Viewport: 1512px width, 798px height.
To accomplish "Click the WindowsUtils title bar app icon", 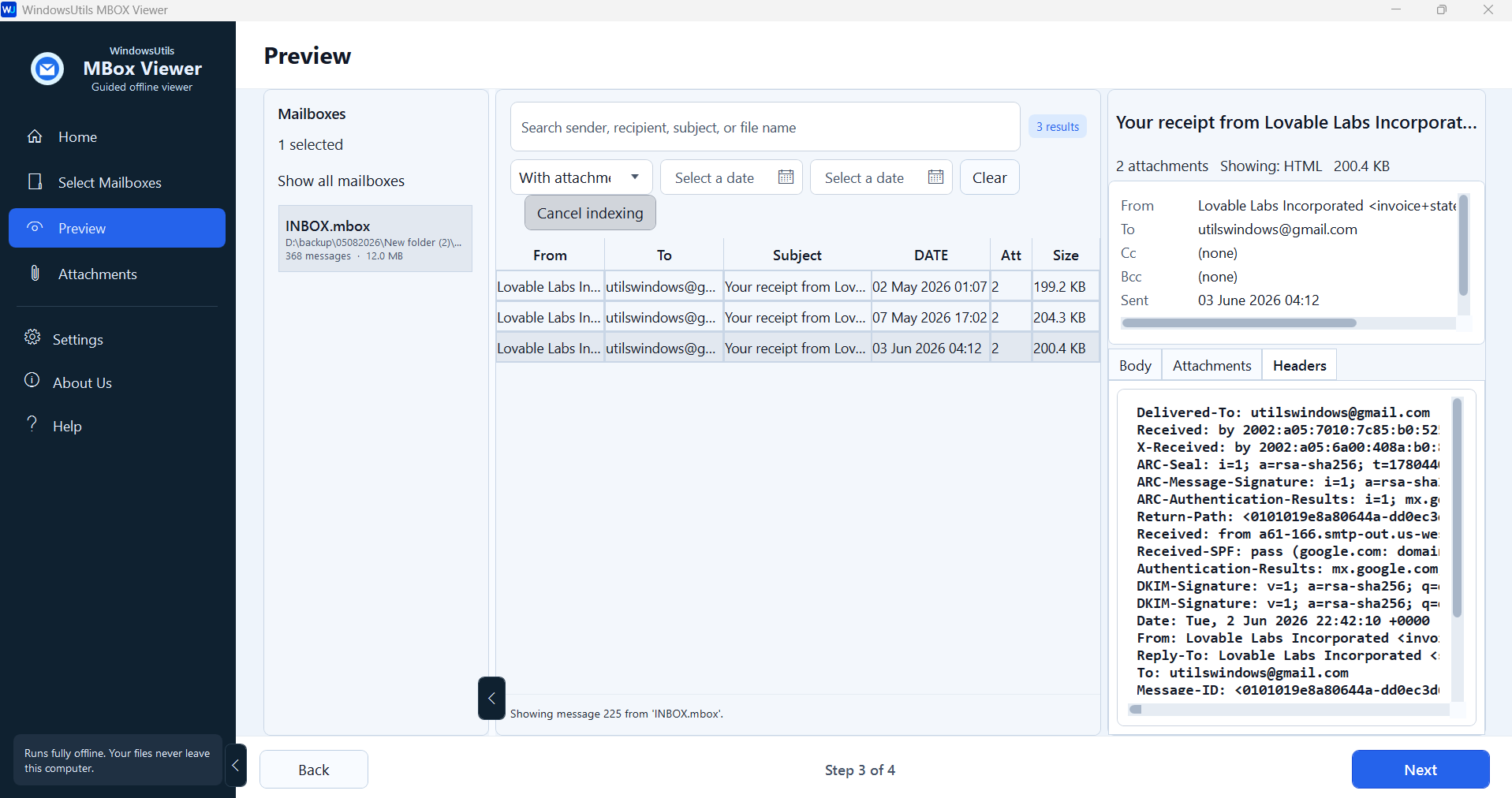I will (9, 9).
